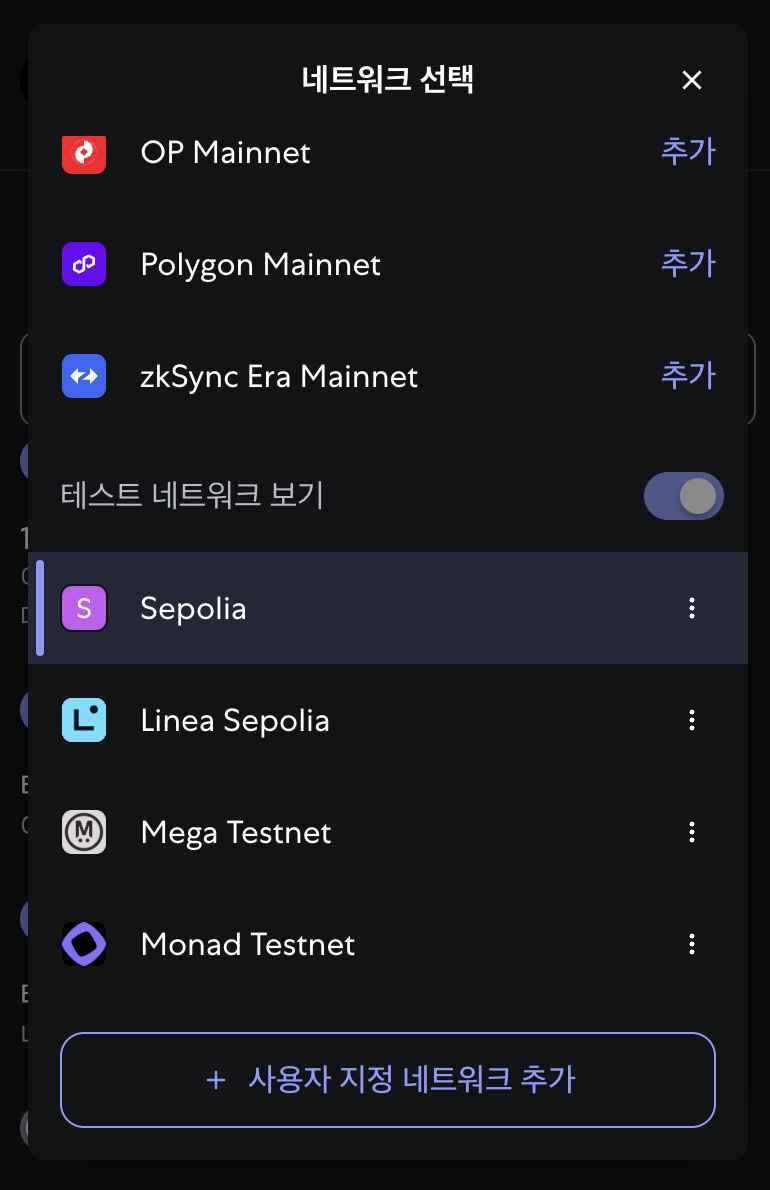
Task: Click 추가 next to zkSync Era Mainnet
Action: [x=688, y=376]
